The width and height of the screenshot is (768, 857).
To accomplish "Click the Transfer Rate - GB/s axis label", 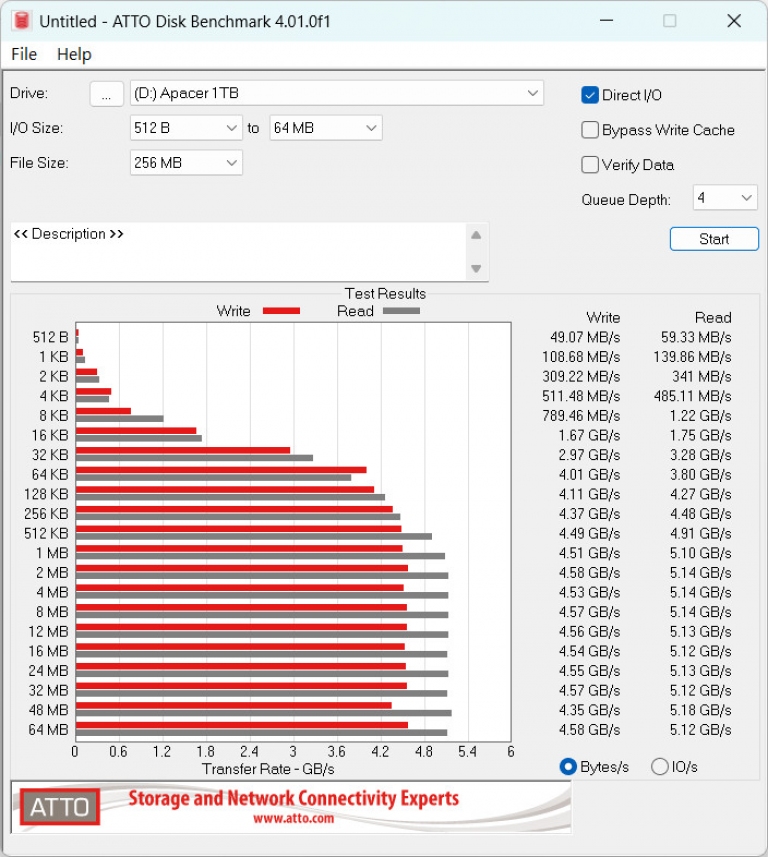I will coord(268,769).
